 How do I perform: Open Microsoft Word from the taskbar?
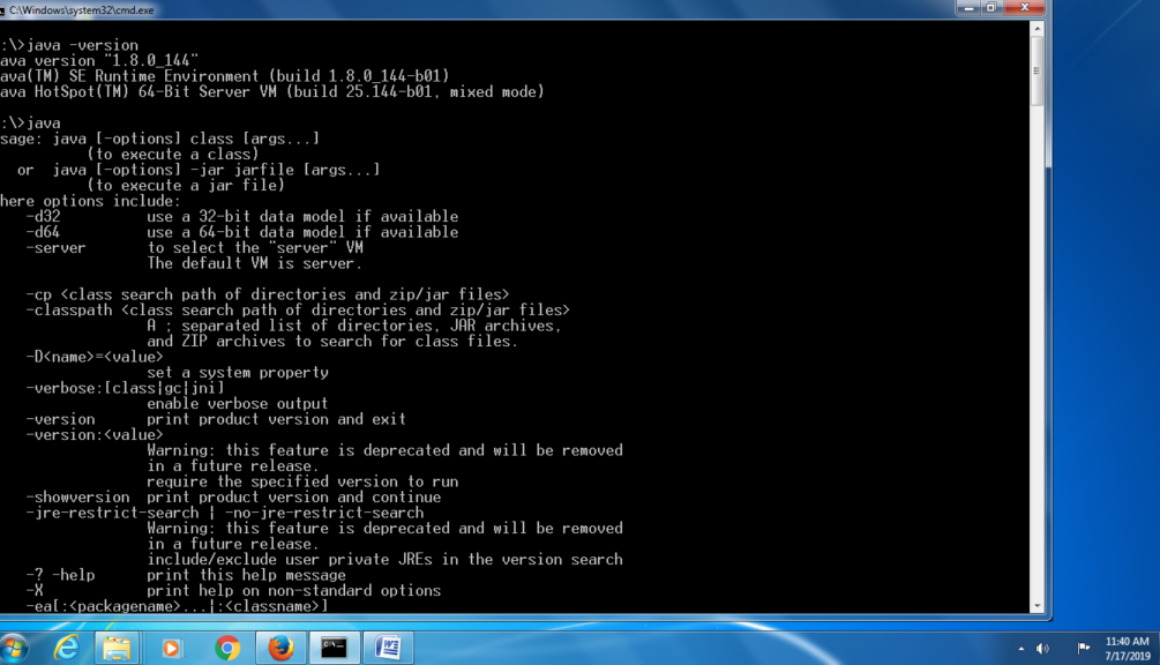pyautogui.click(x=388, y=647)
